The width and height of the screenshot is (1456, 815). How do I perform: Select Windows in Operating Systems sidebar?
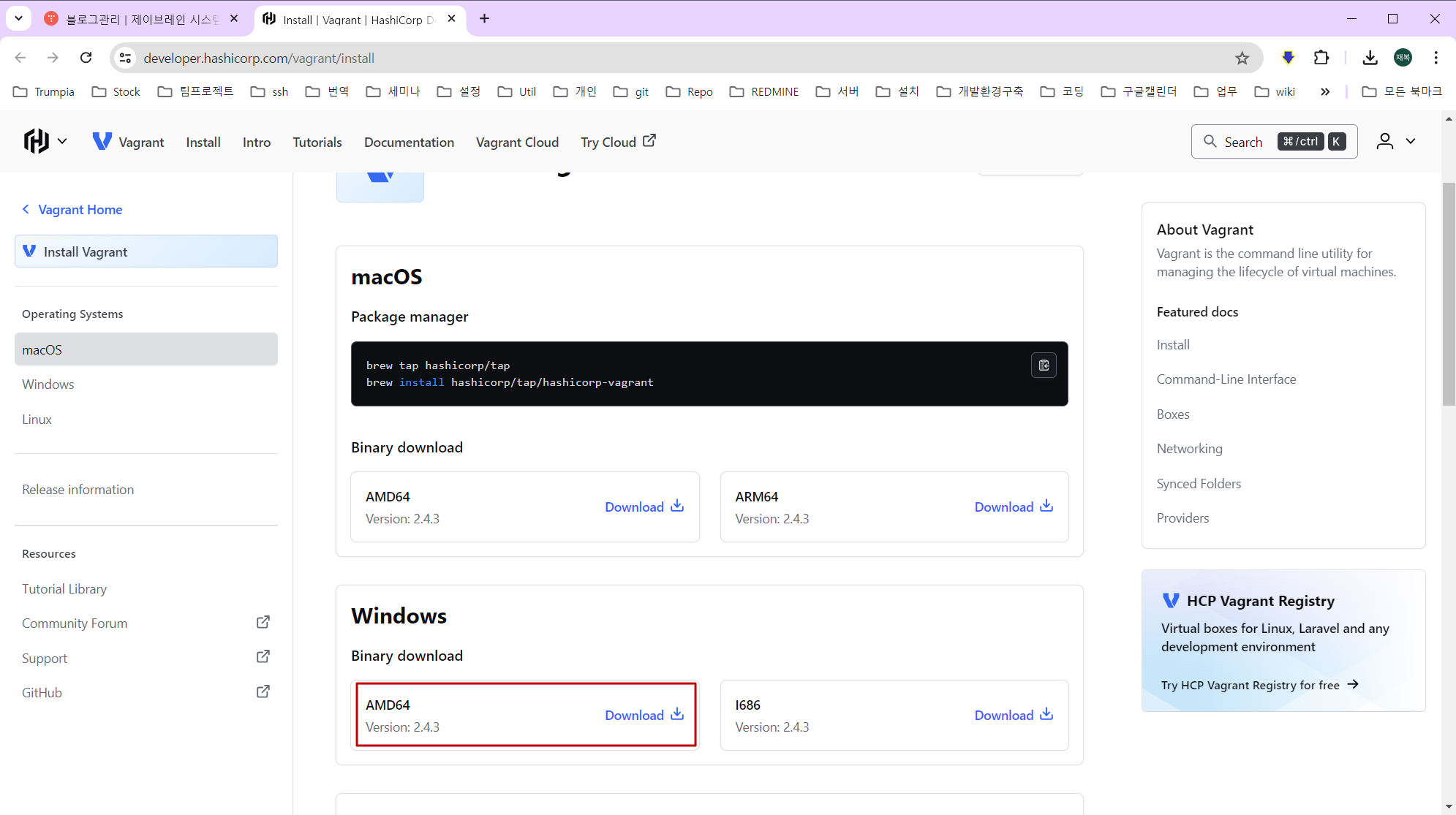click(48, 384)
